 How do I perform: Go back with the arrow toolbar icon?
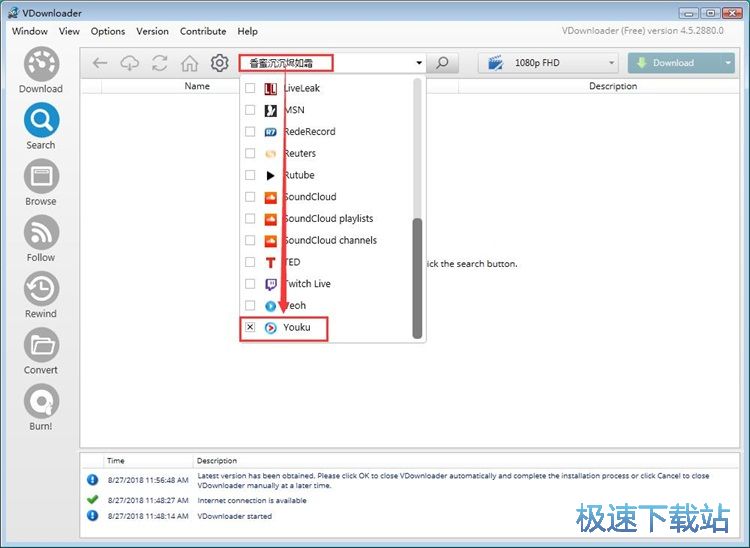(x=100, y=63)
